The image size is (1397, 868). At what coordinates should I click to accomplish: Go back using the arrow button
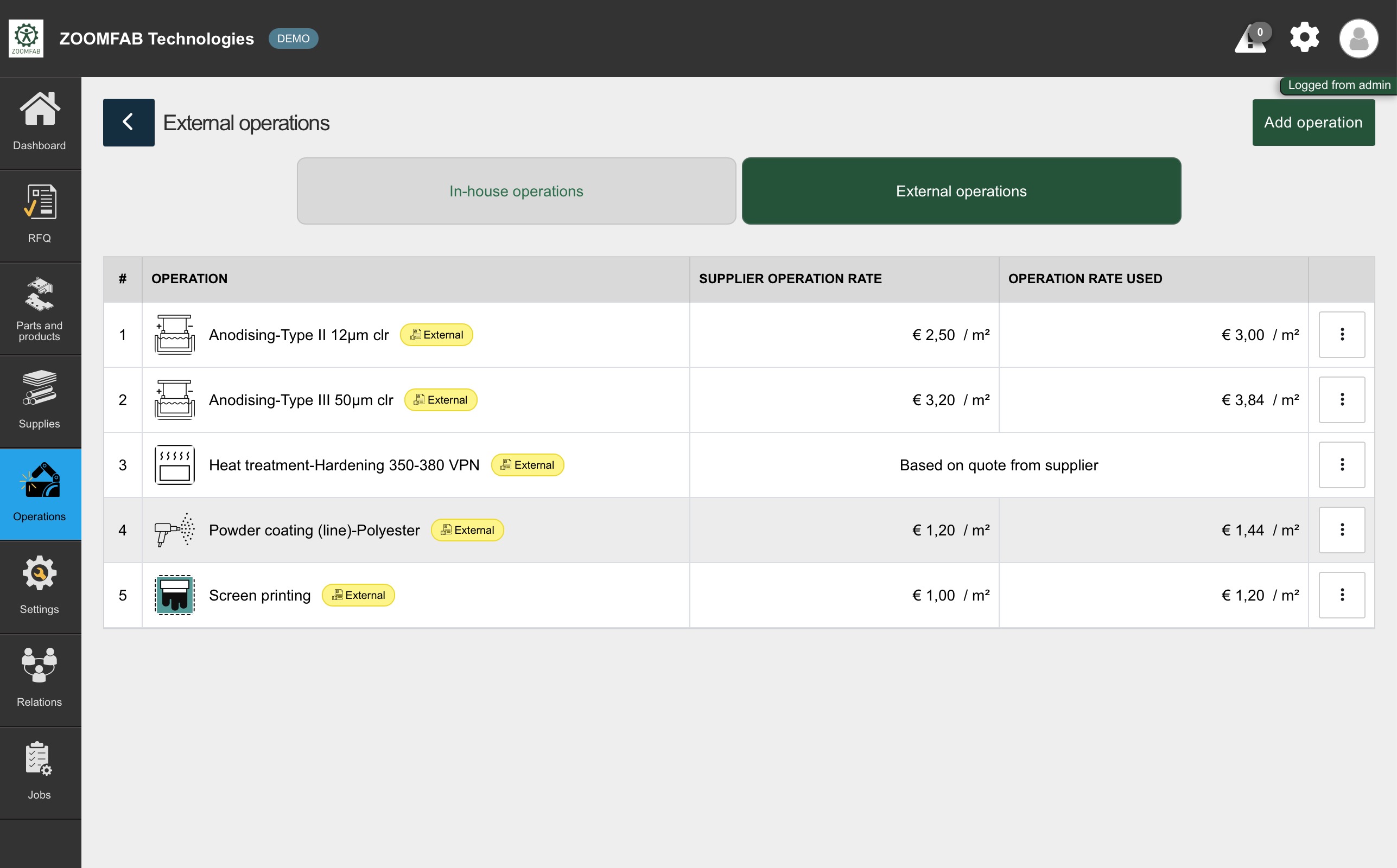click(x=129, y=122)
